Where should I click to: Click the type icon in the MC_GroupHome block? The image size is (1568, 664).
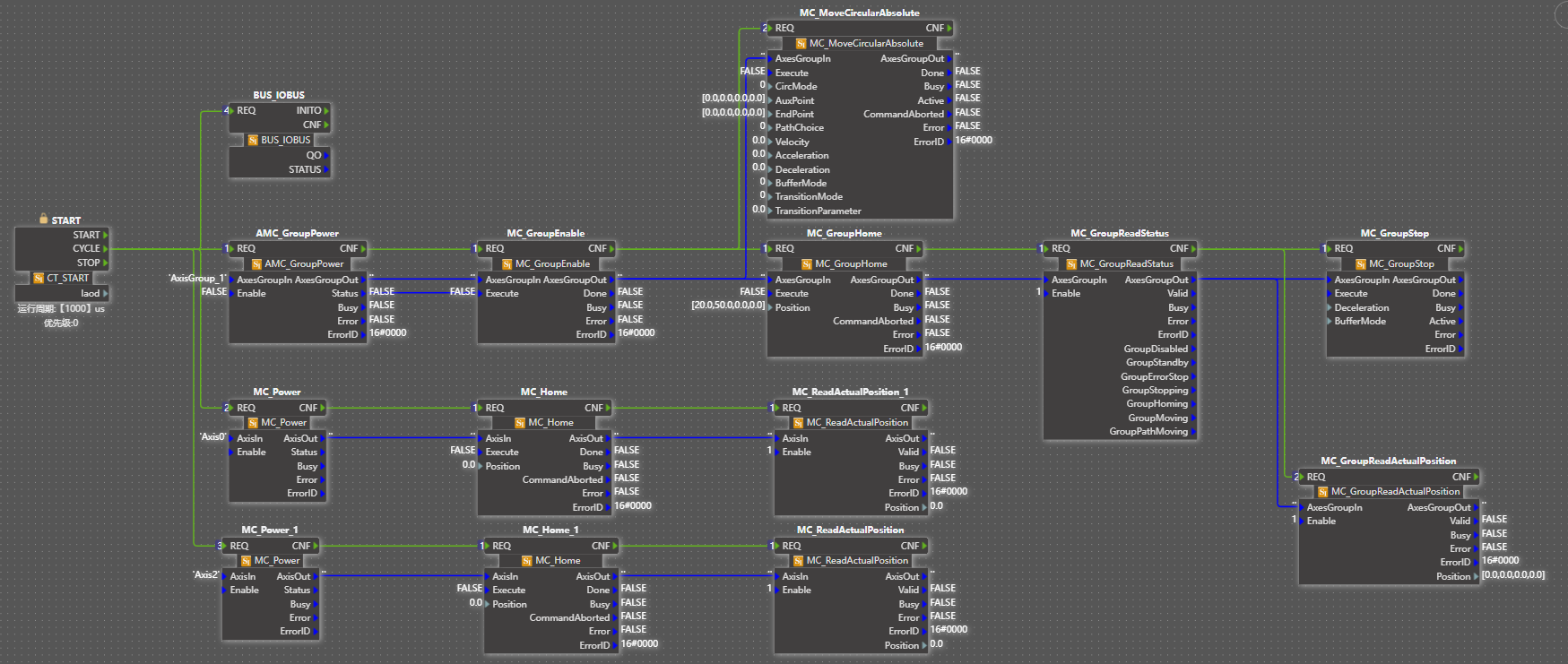pos(807,264)
